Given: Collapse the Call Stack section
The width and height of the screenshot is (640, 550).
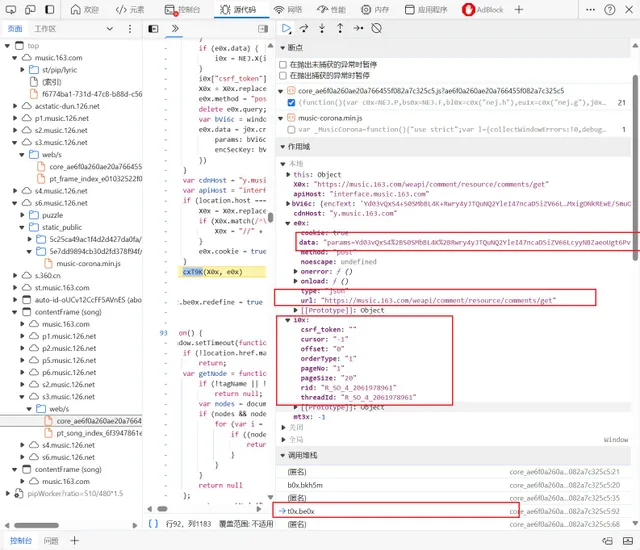Looking at the screenshot, I should coord(282,455).
